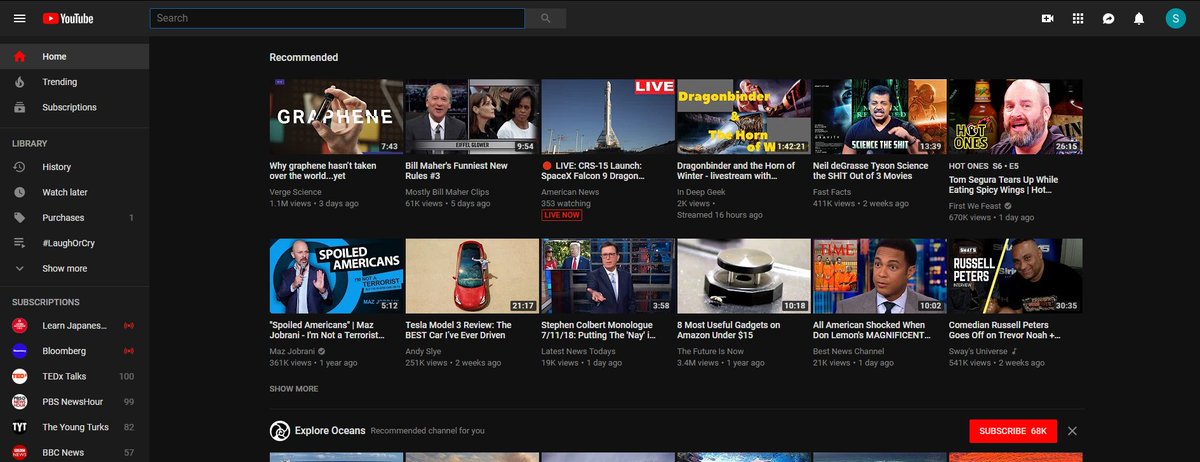Open the Graphene video thumbnail
The width and height of the screenshot is (1200, 462).
coord(337,117)
